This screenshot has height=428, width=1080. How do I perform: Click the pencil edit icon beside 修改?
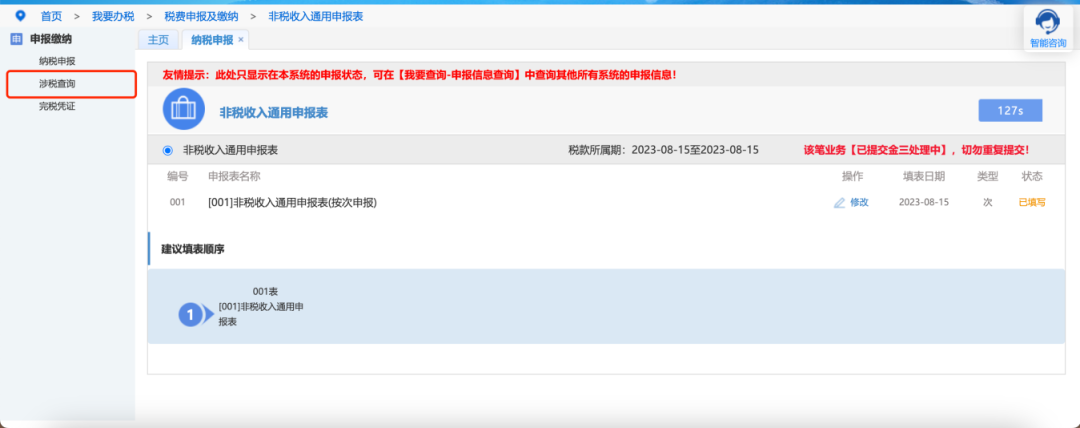pyautogui.click(x=839, y=203)
